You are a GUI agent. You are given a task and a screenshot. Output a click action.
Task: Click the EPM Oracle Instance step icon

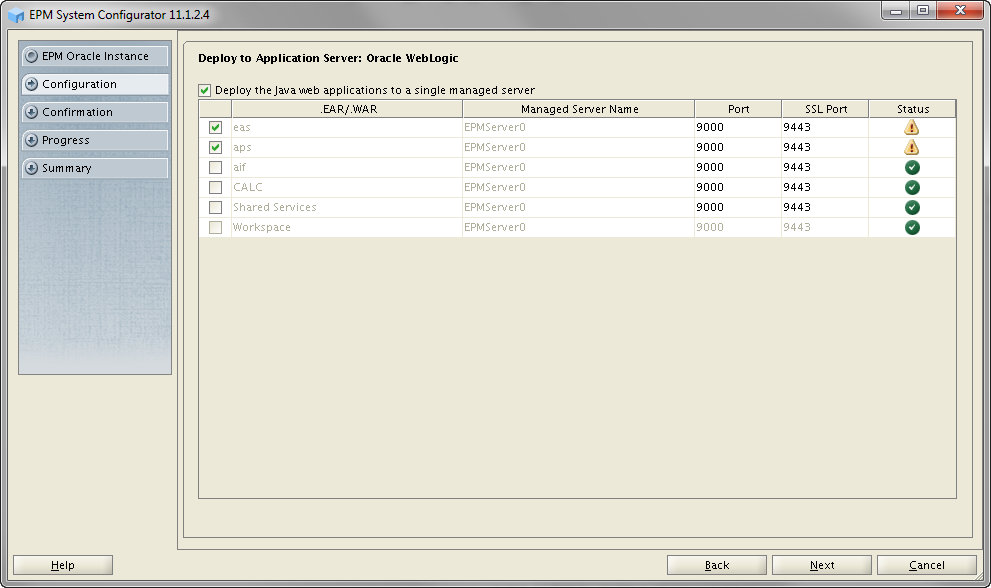(x=31, y=56)
